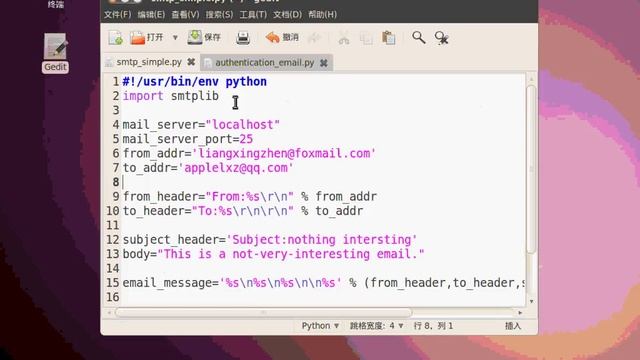Open the 文件(F) menu
The height and width of the screenshot is (360, 640).
point(117,15)
